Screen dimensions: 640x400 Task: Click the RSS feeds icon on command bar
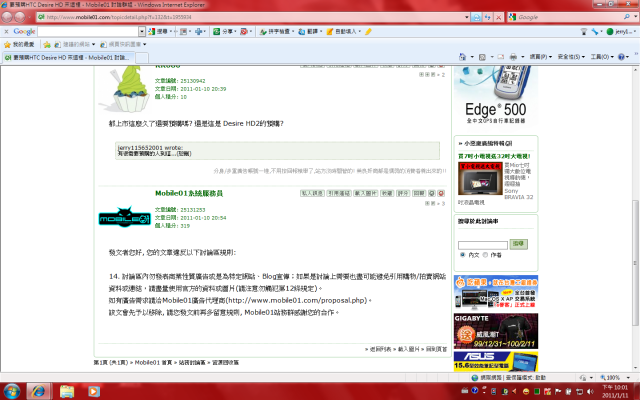482,57
